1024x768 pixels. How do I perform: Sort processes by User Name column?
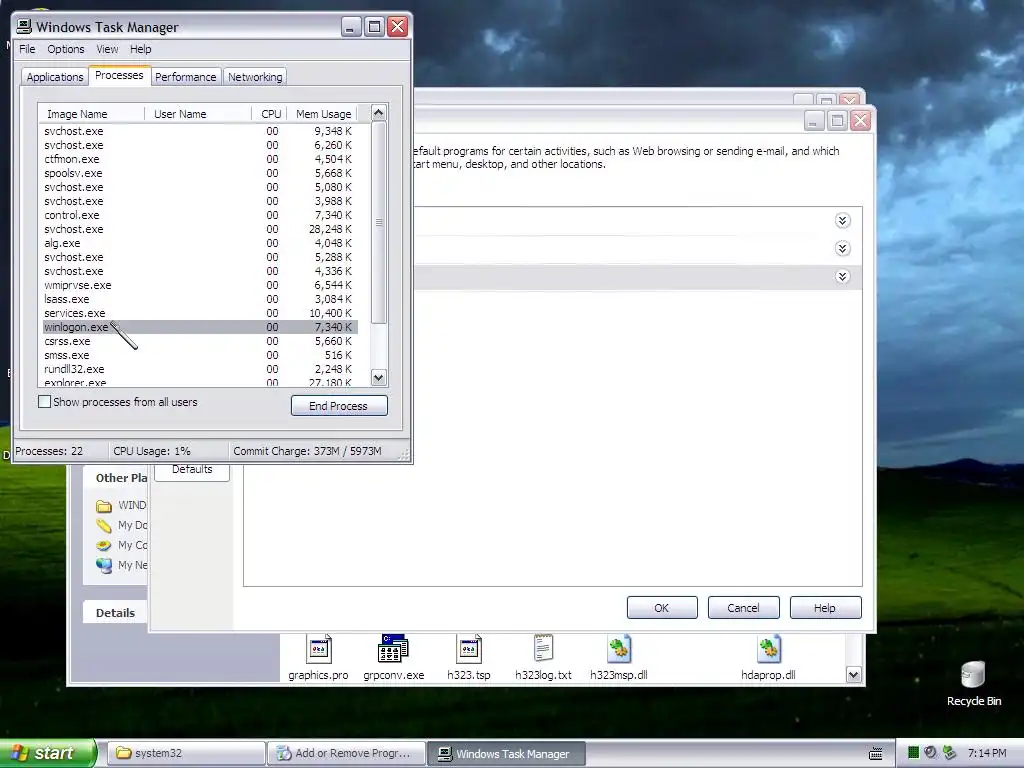[198, 114]
